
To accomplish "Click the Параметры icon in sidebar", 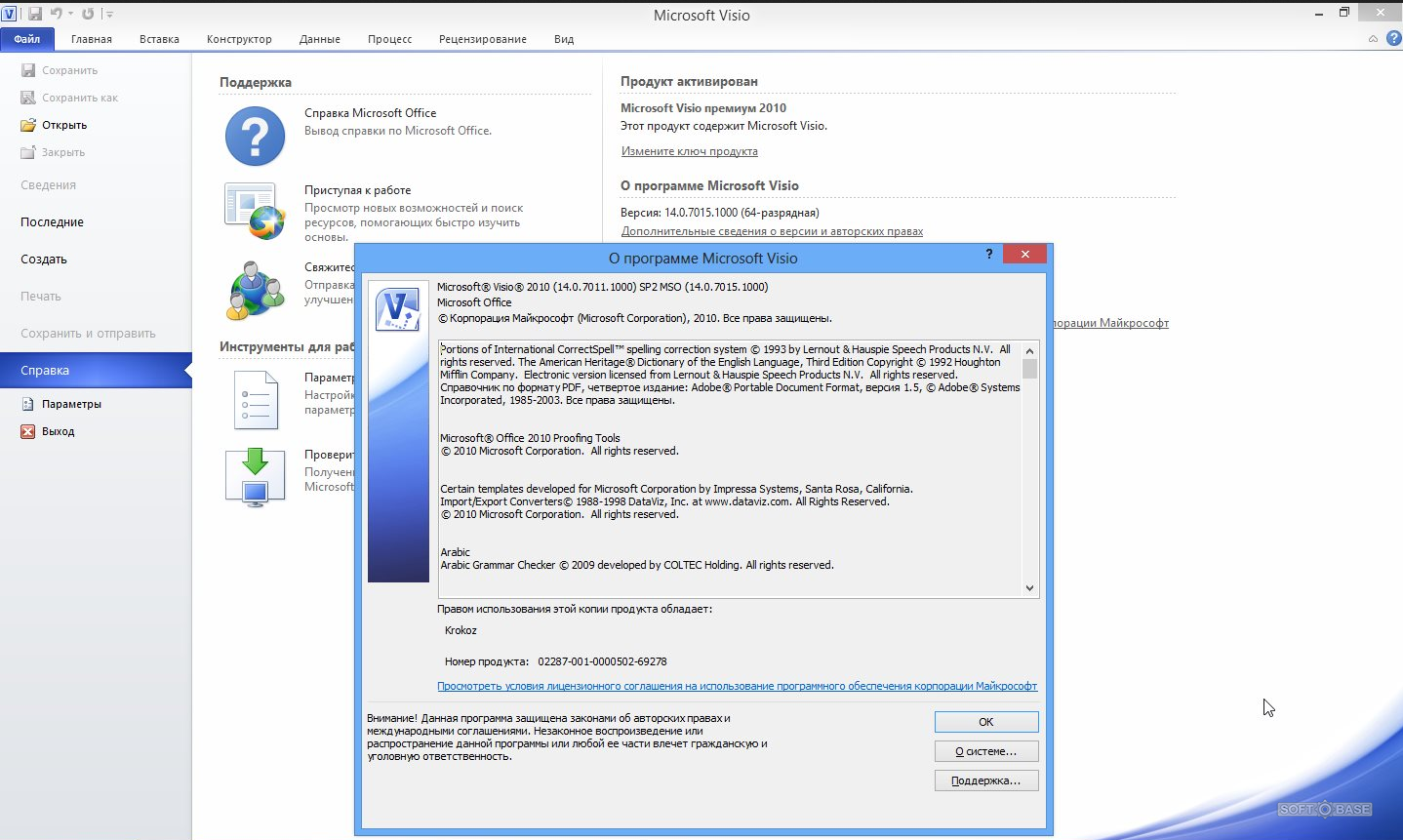I will tap(28, 404).
